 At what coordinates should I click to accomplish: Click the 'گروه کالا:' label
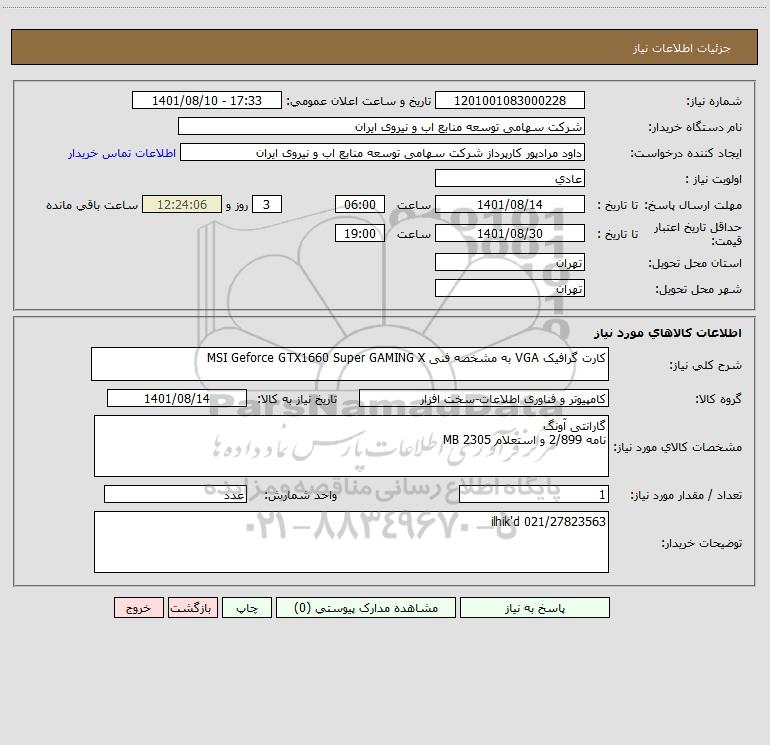(x=718, y=399)
